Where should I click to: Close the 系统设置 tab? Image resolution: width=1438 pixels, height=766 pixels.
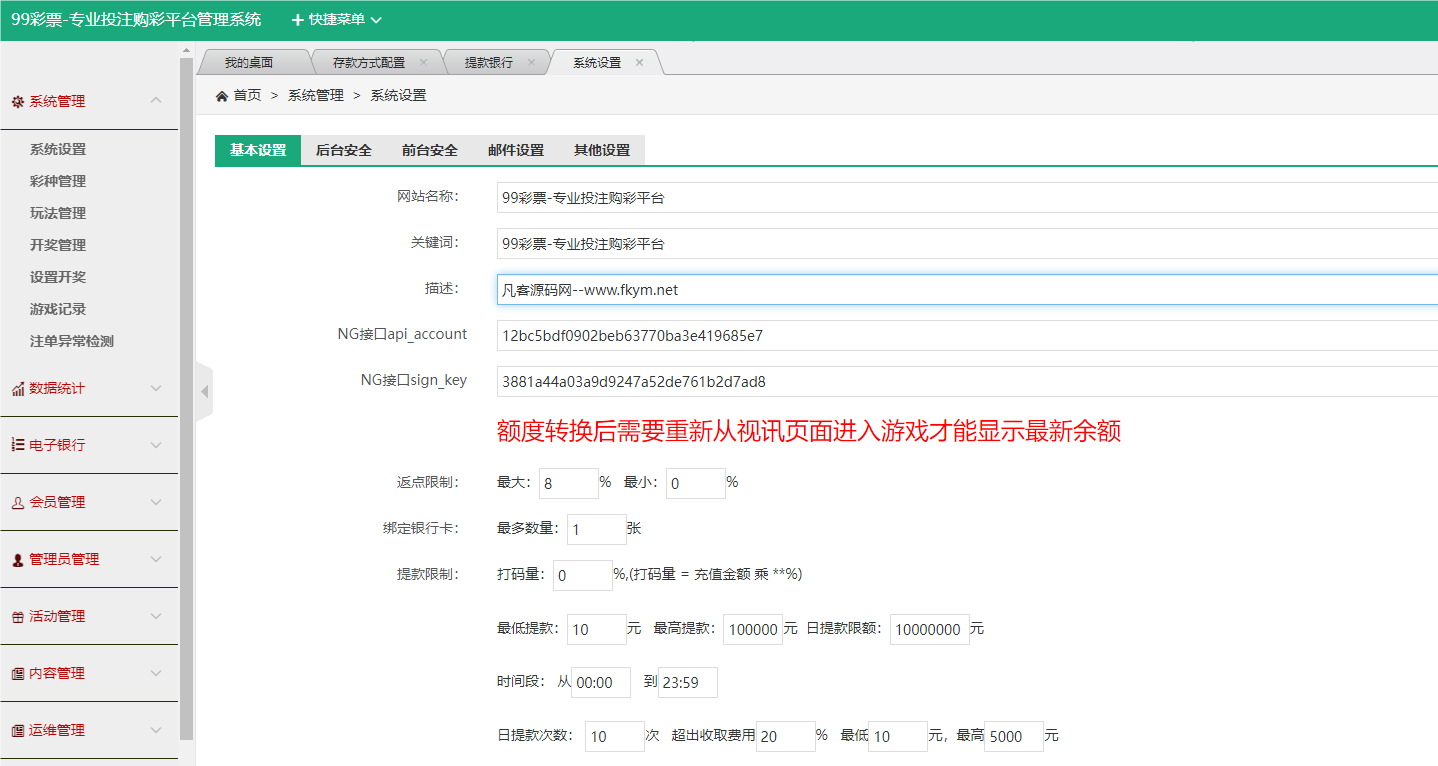click(x=639, y=62)
